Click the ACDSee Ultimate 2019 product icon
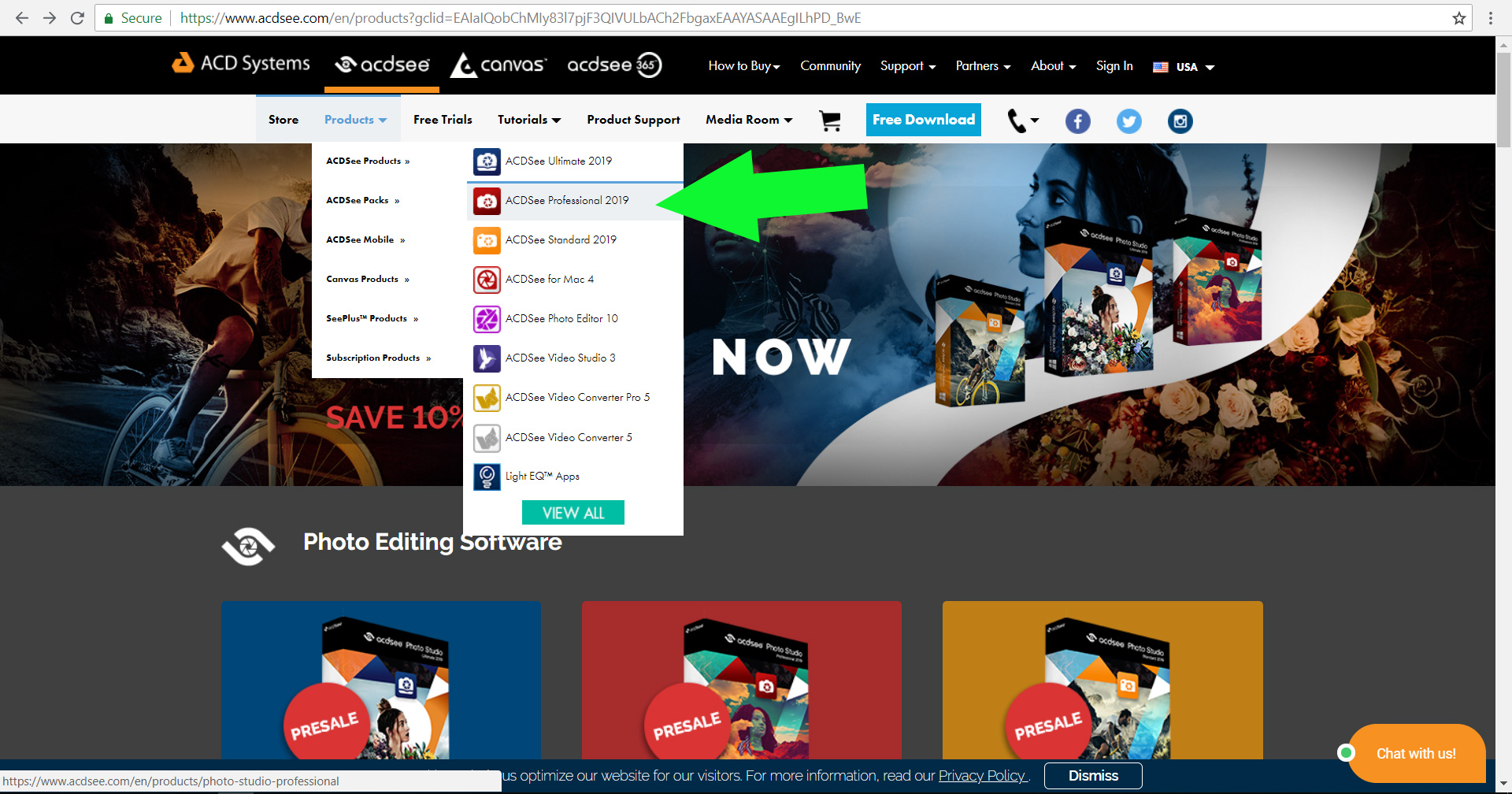 (x=487, y=161)
